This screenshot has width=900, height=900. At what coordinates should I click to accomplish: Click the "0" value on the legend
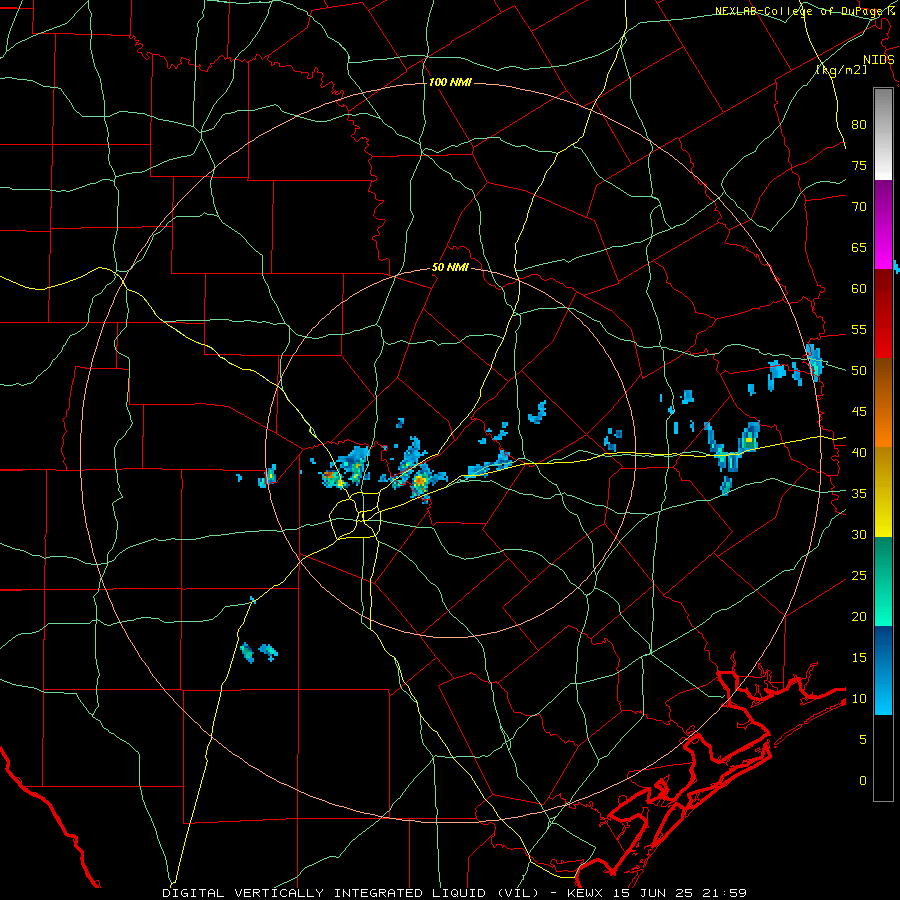863,781
